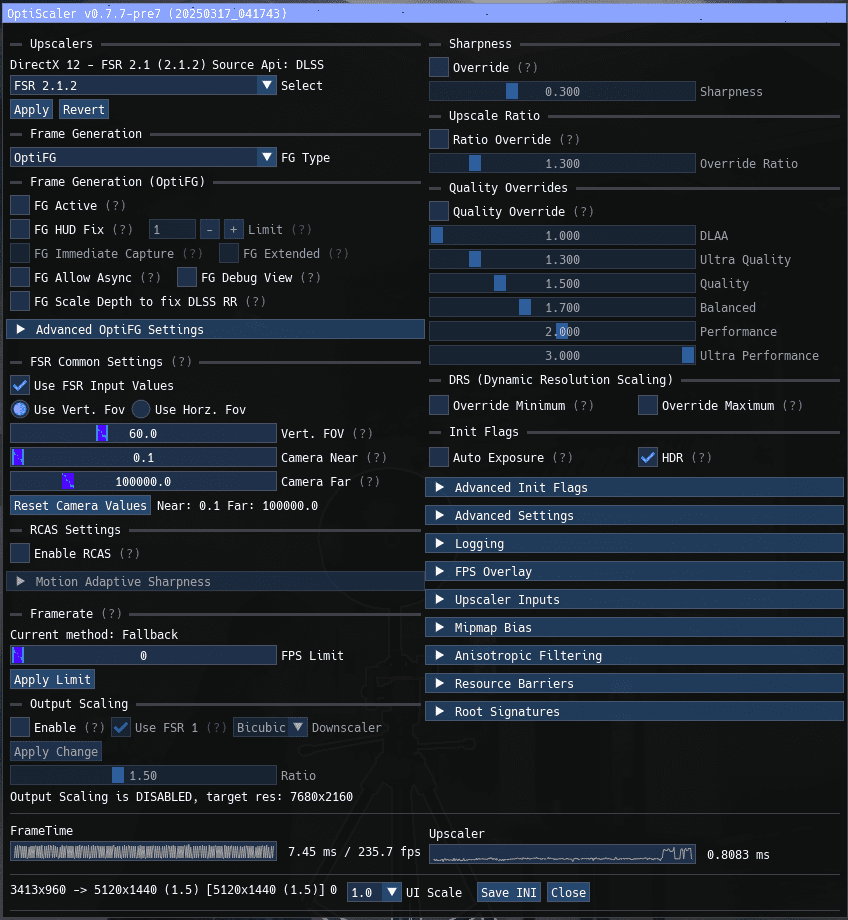Screen dimensions: 848x920
Task: Expand the FPS Overlay section
Action: (634, 571)
